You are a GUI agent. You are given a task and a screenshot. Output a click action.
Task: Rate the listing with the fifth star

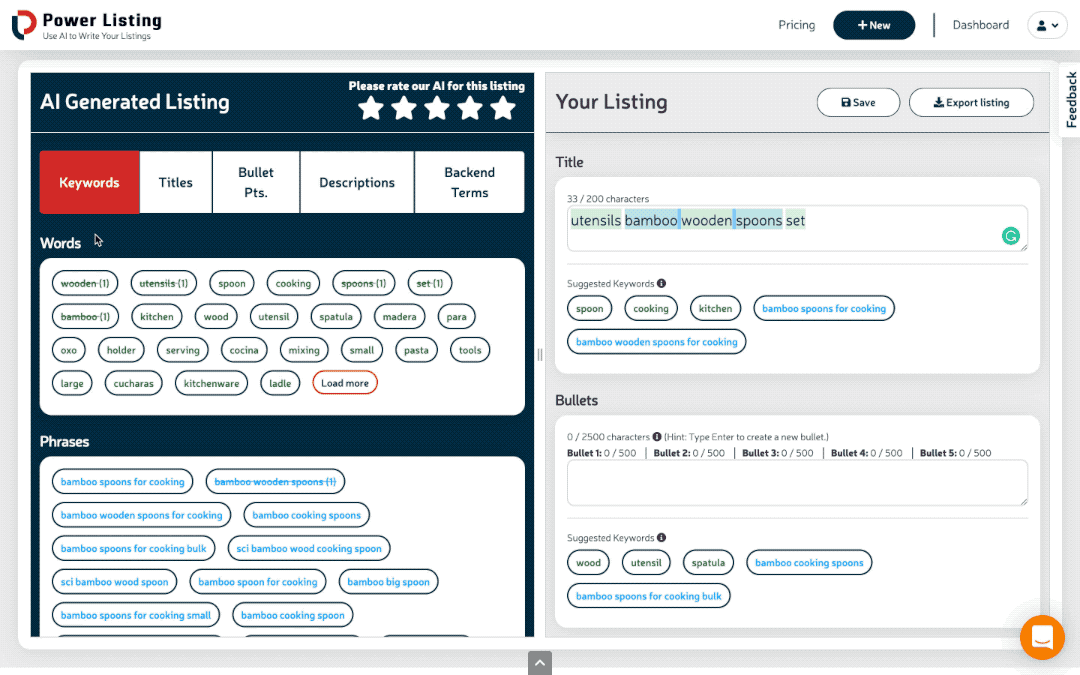pos(503,109)
